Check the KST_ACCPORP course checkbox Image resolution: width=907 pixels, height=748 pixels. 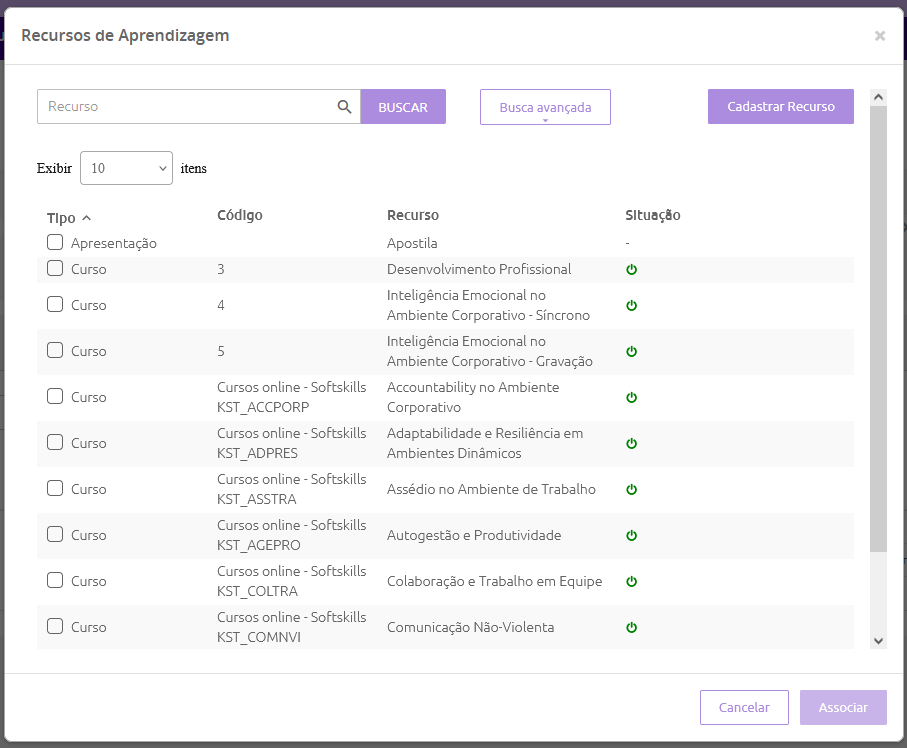click(55, 396)
